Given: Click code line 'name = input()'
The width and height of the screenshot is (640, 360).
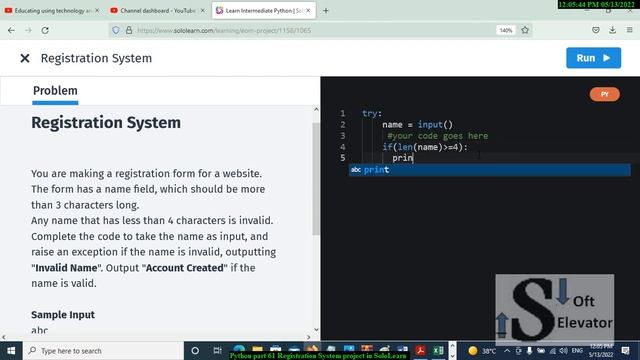Looking at the screenshot, I should tap(417, 124).
